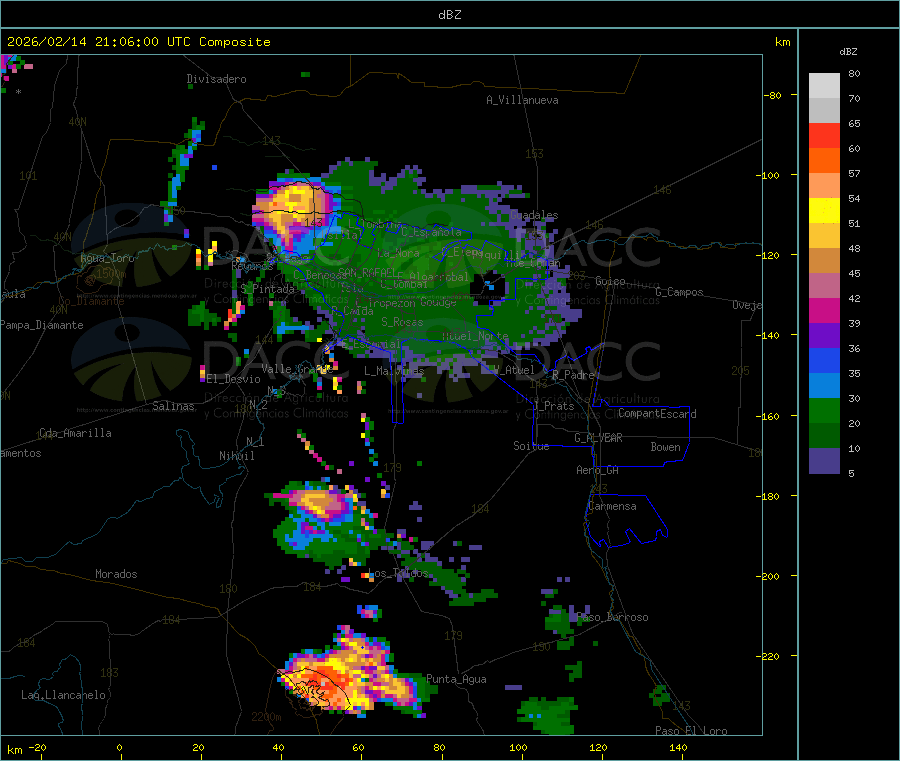Image resolution: width=900 pixels, height=761 pixels.
Task: Click the 'Morados' map label
Action: pos(117,574)
